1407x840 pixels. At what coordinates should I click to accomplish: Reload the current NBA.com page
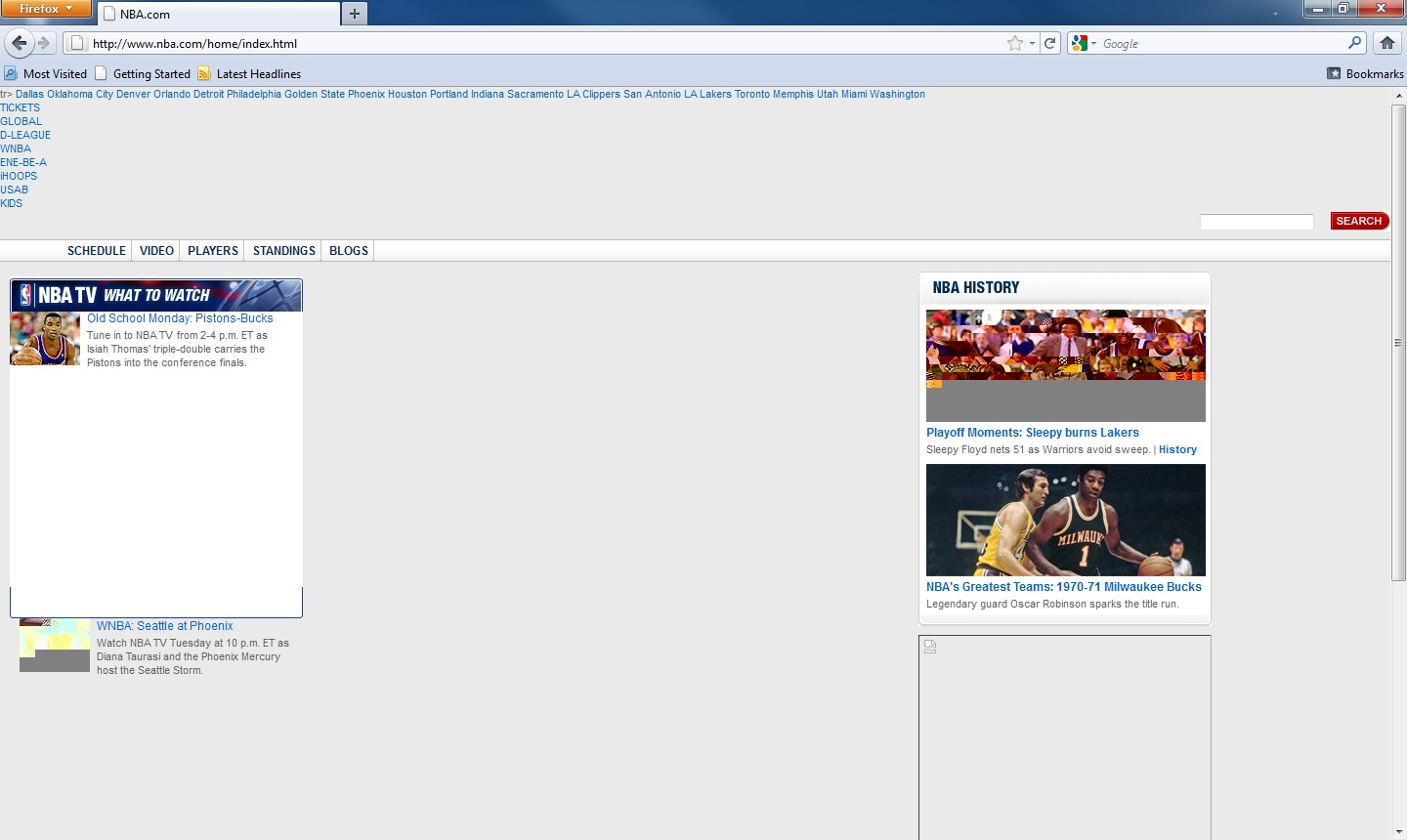click(x=1050, y=43)
